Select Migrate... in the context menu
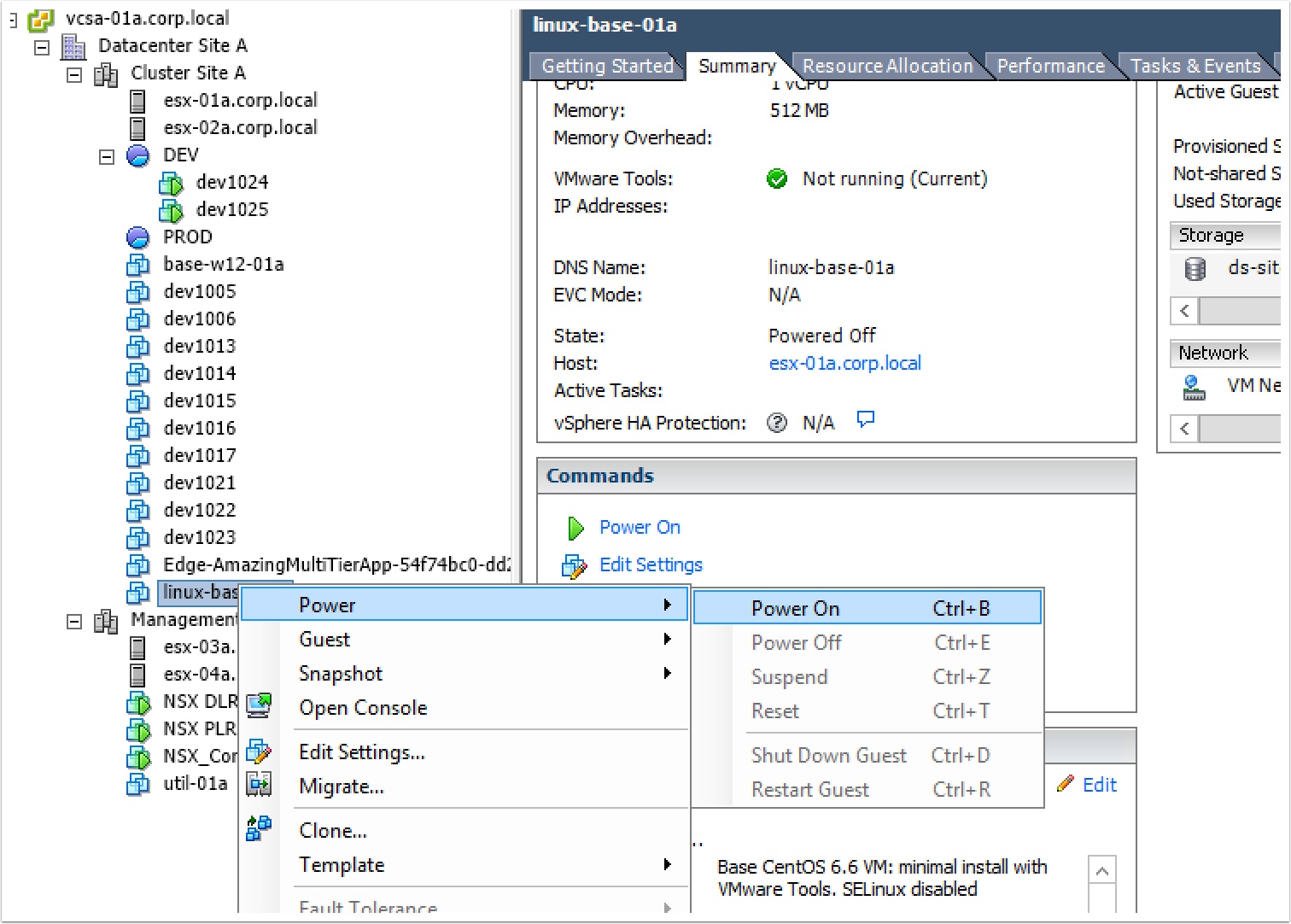This screenshot has height=924, width=1291. pyautogui.click(x=341, y=787)
